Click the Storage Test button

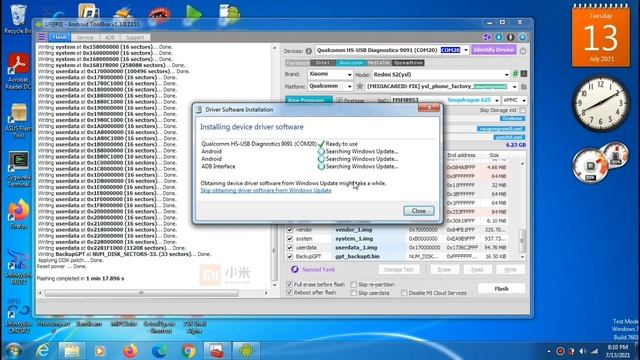coord(399,269)
